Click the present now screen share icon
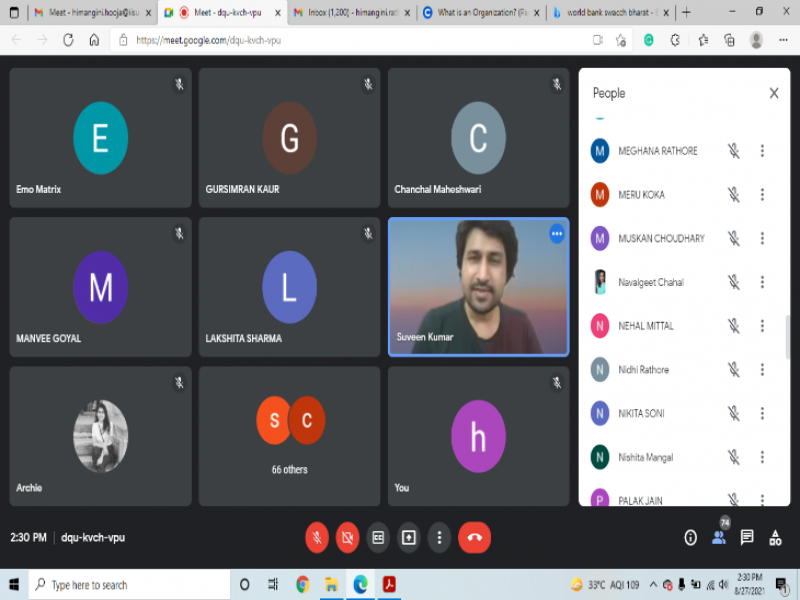The height and width of the screenshot is (600, 800). (x=408, y=537)
